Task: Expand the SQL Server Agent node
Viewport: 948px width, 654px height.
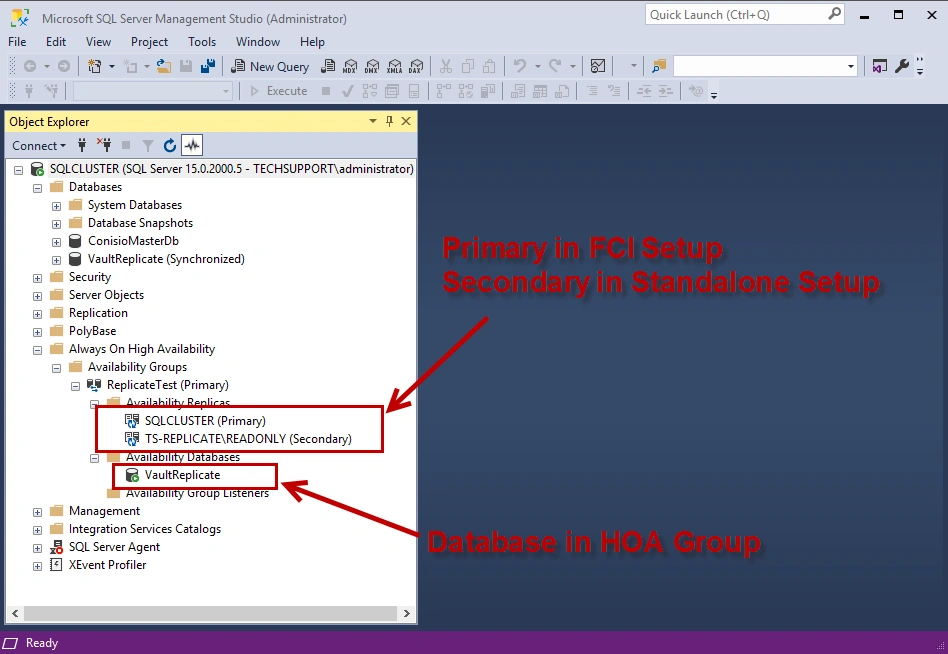Action: [x=37, y=548]
